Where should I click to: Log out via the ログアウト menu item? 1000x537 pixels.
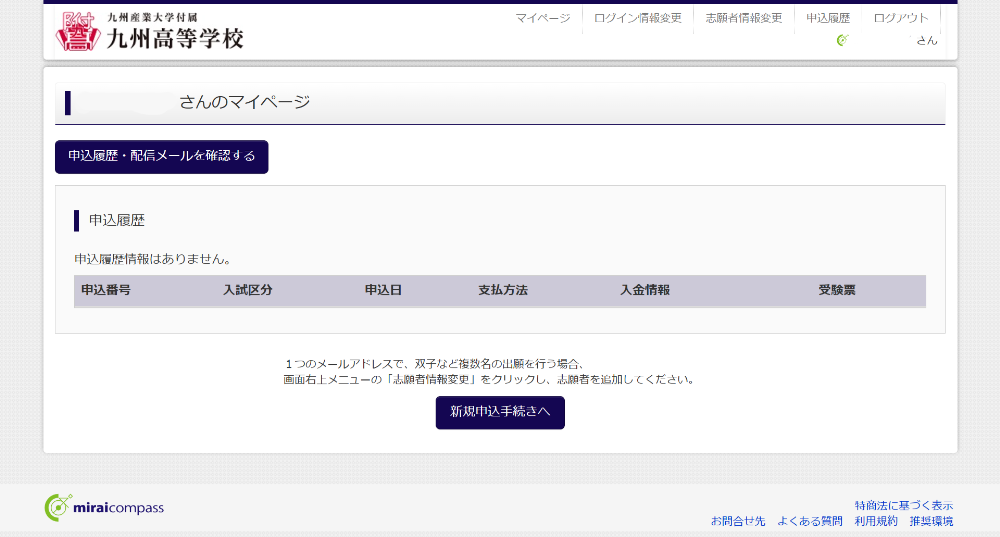[900, 18]
